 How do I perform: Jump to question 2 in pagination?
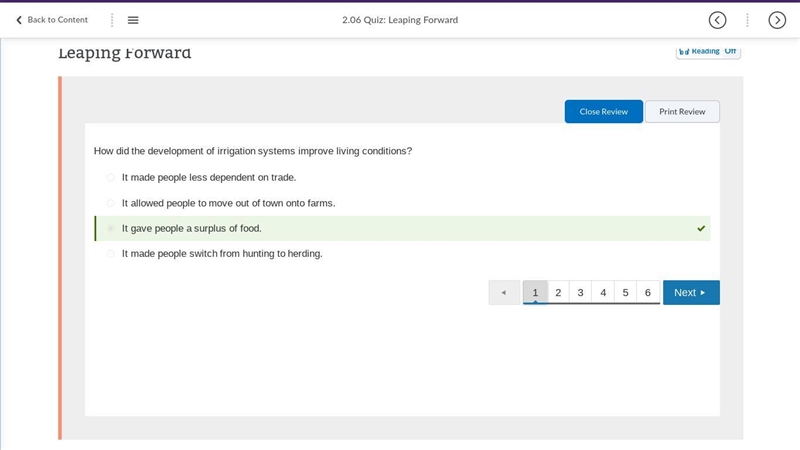coord(558,292)
